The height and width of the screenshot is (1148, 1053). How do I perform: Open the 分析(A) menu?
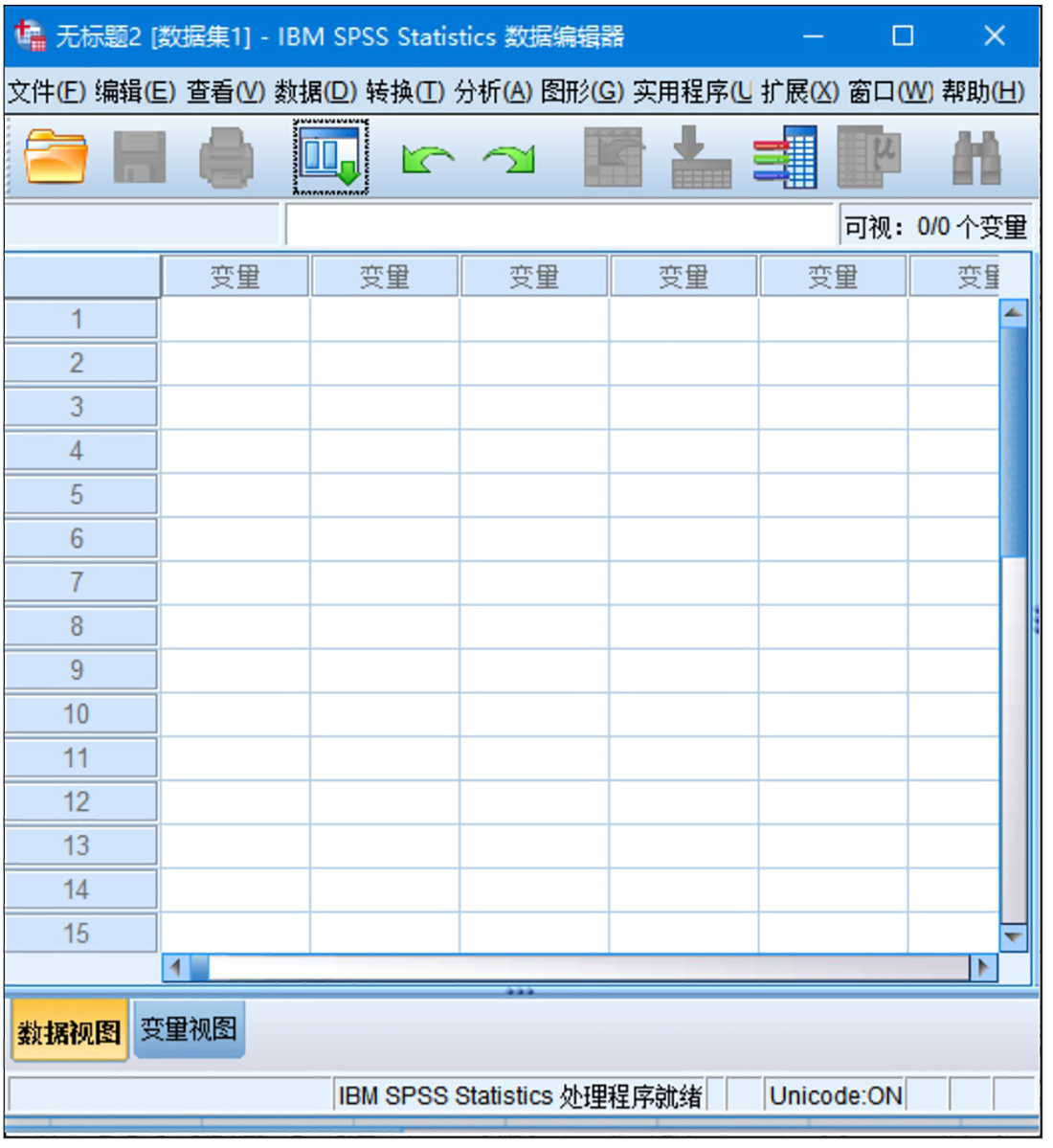492,92
